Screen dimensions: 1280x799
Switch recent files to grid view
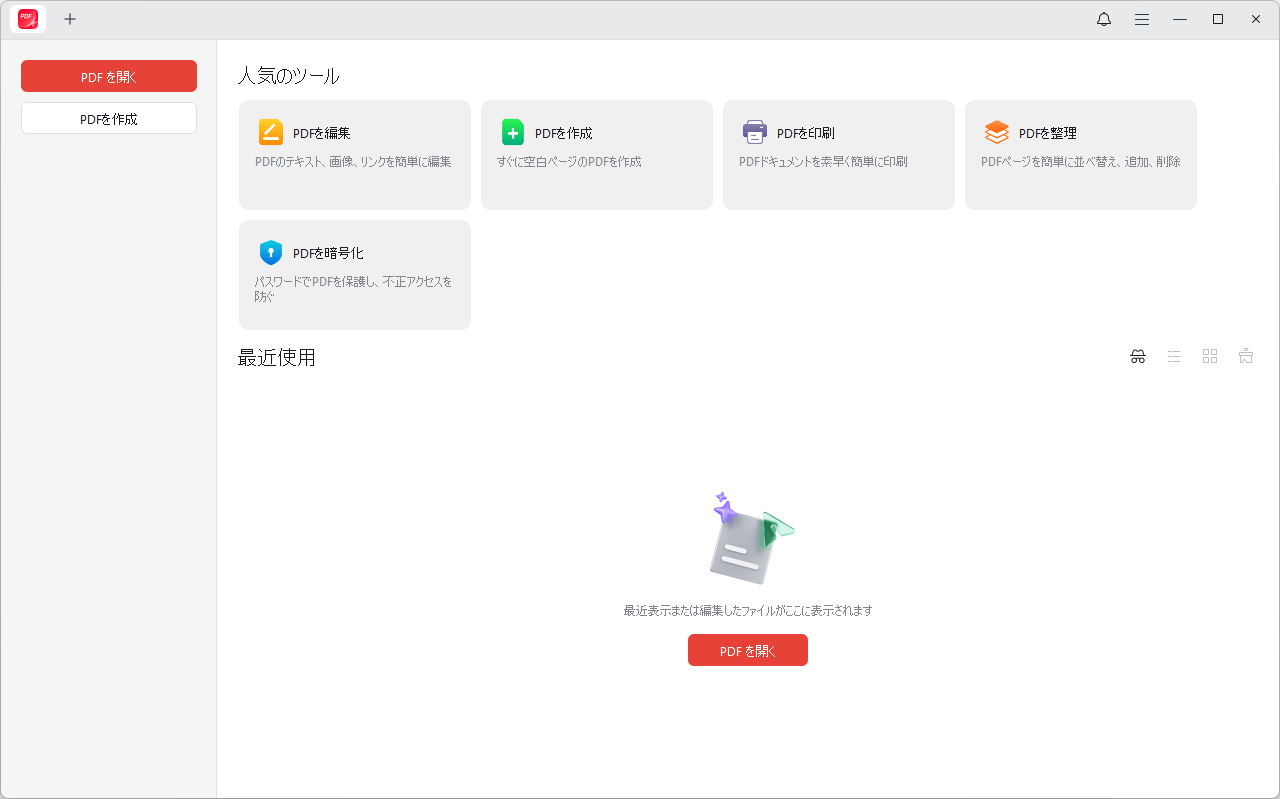(x=1210, y=356)
